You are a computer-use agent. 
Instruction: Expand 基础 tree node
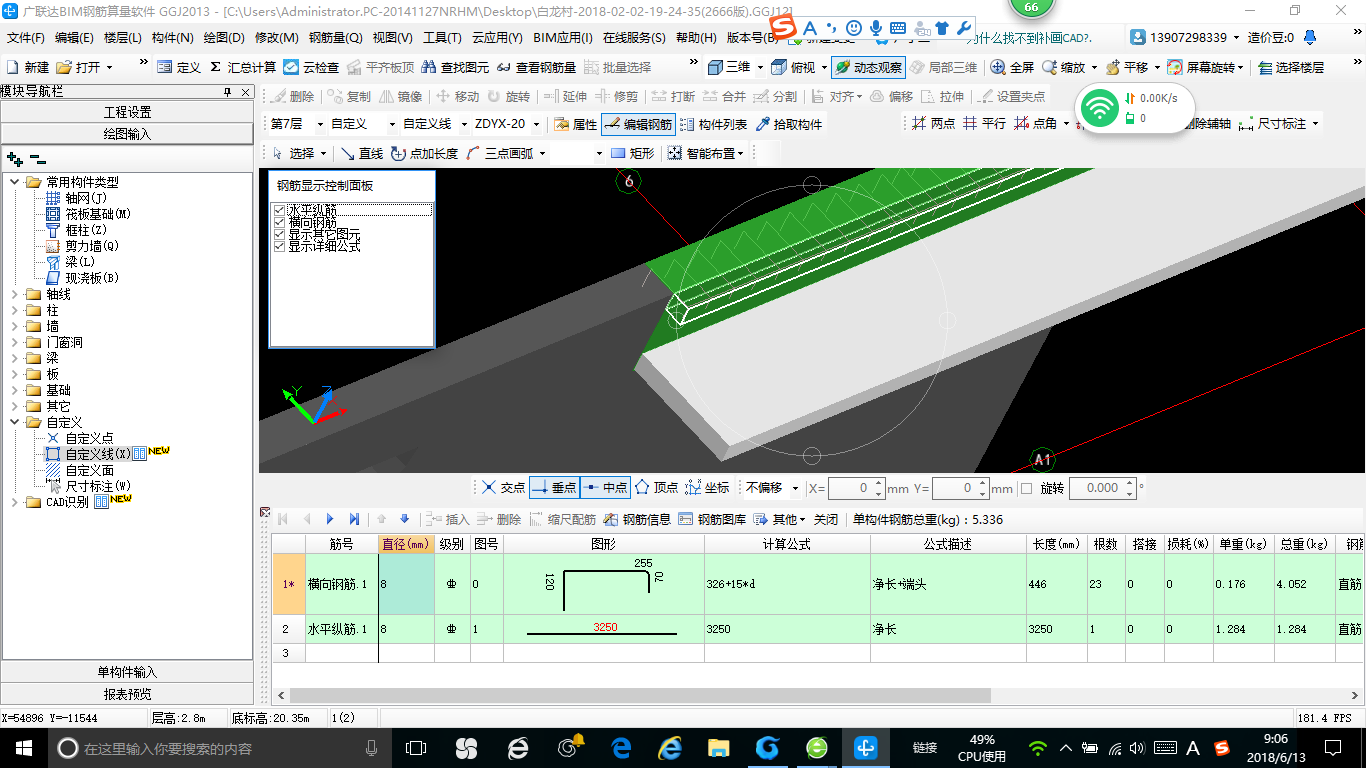click(x=16, y=390)
